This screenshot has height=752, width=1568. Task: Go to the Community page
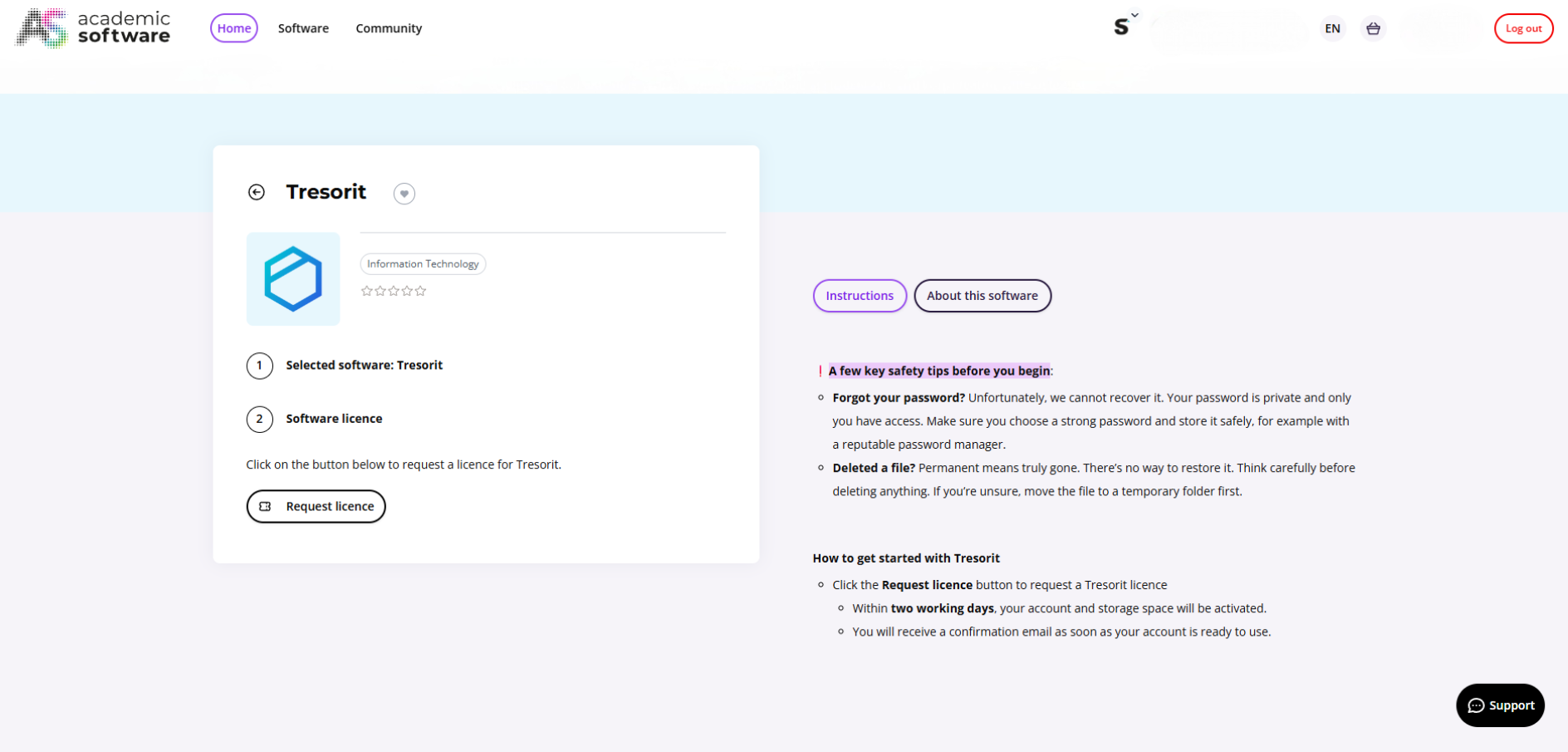[x=389, y=28]
